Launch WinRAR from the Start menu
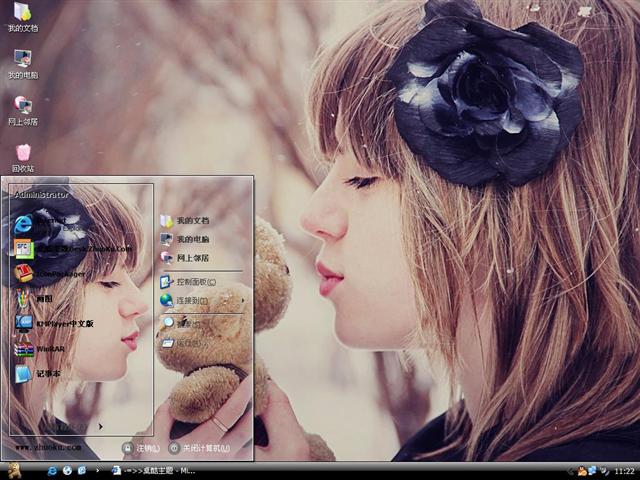 (x=40, y=349)
